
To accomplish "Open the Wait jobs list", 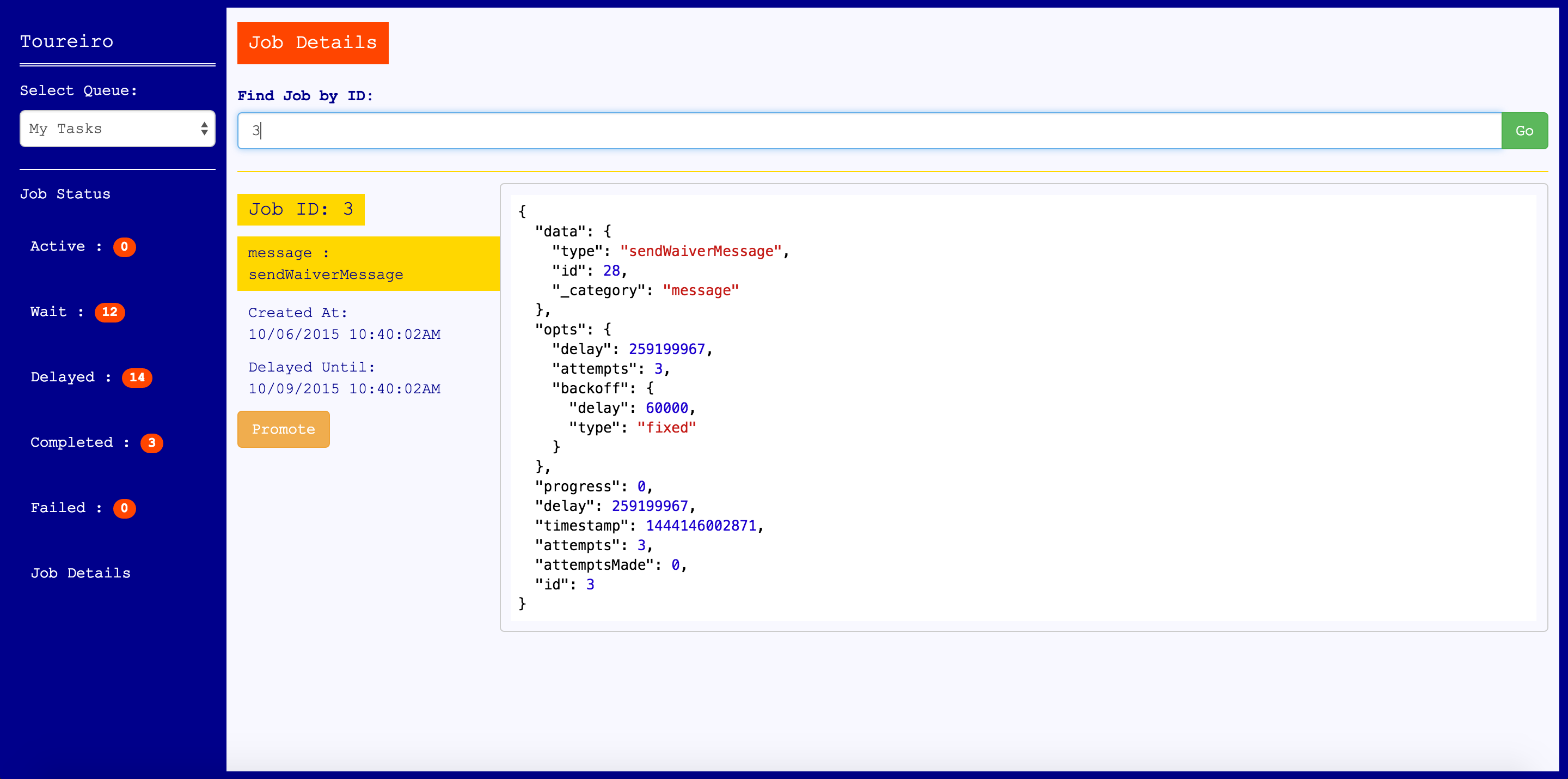I will coord(48,312).
